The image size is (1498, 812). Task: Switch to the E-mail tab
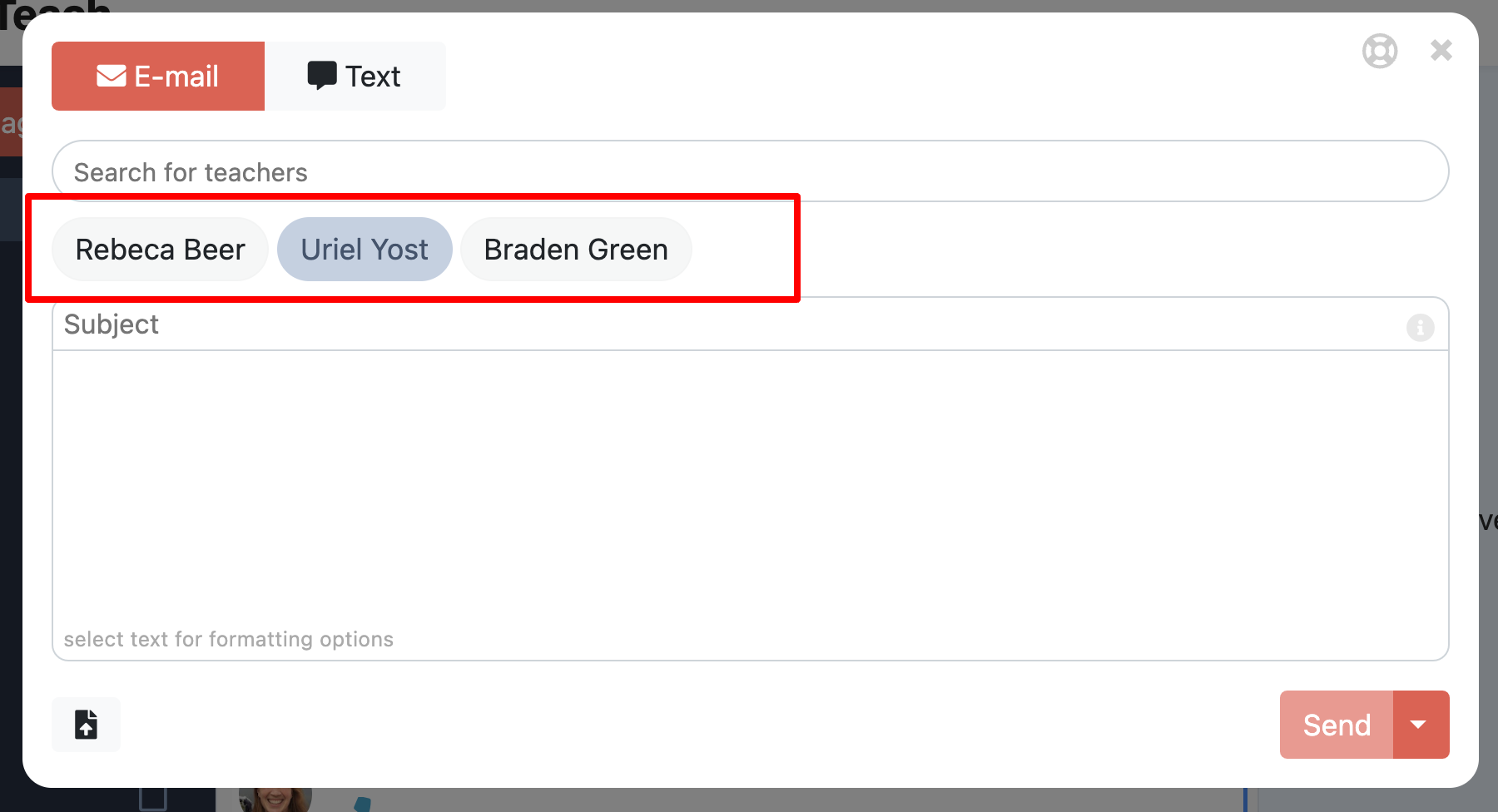(158, 77)
